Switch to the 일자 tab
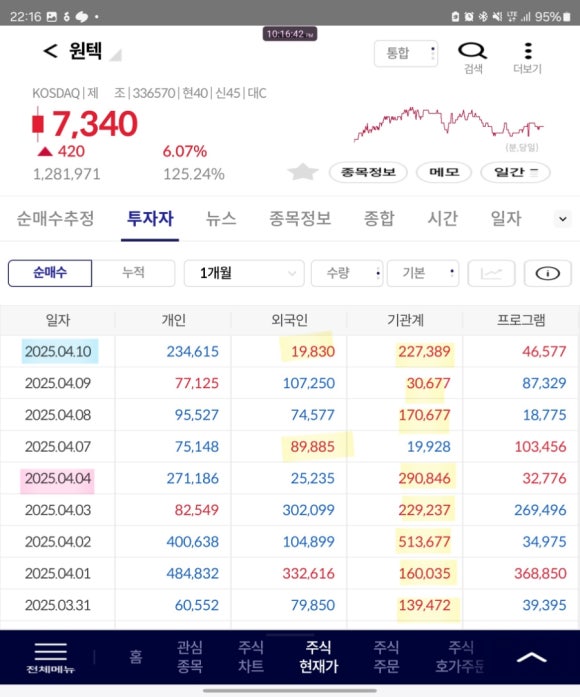 pyautogui.click(x=506, y=219)
